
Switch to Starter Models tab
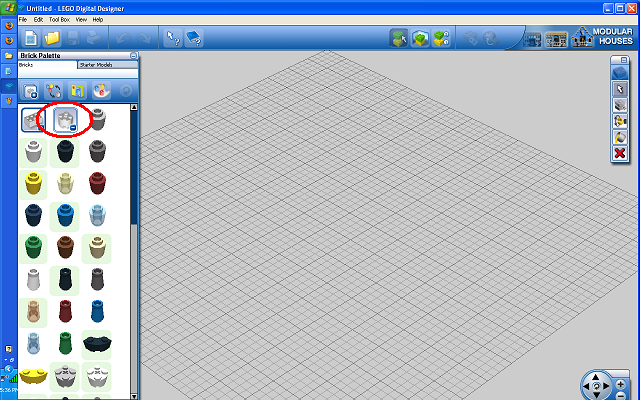pos(107,65)
